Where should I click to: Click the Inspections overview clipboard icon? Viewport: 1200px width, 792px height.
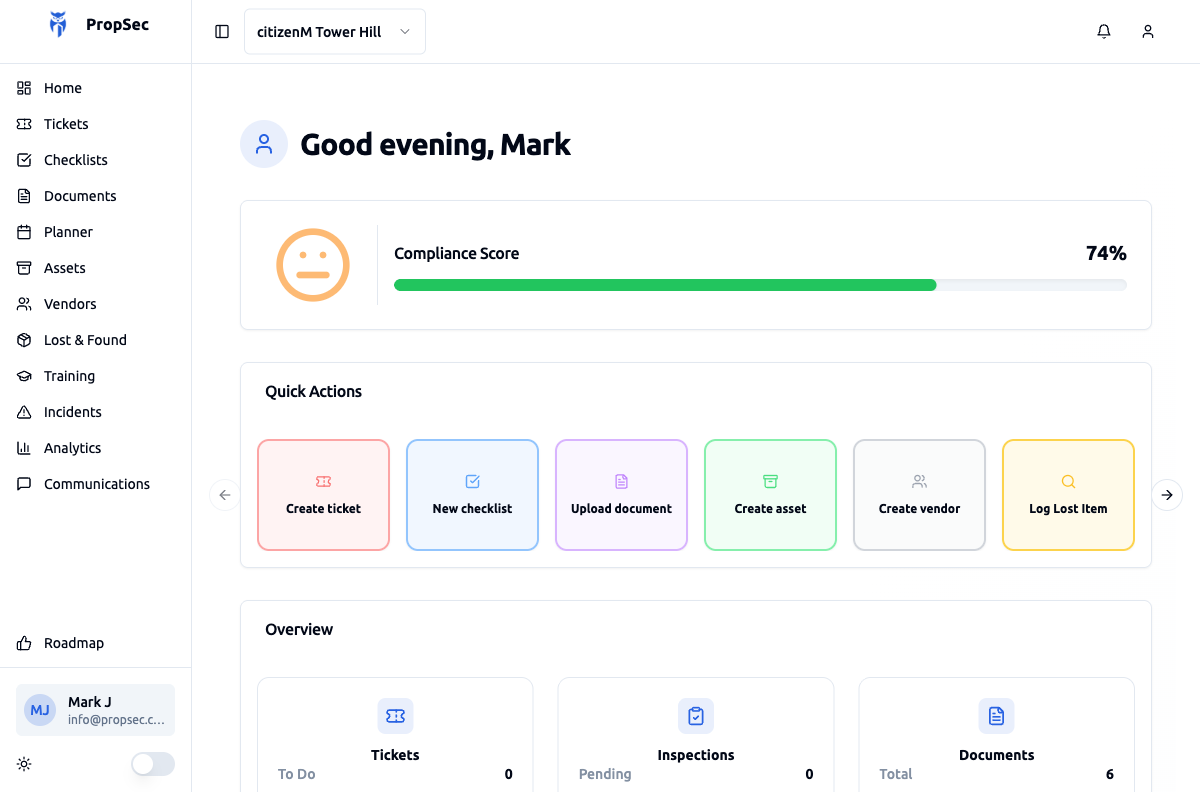[x=696, y=716]
